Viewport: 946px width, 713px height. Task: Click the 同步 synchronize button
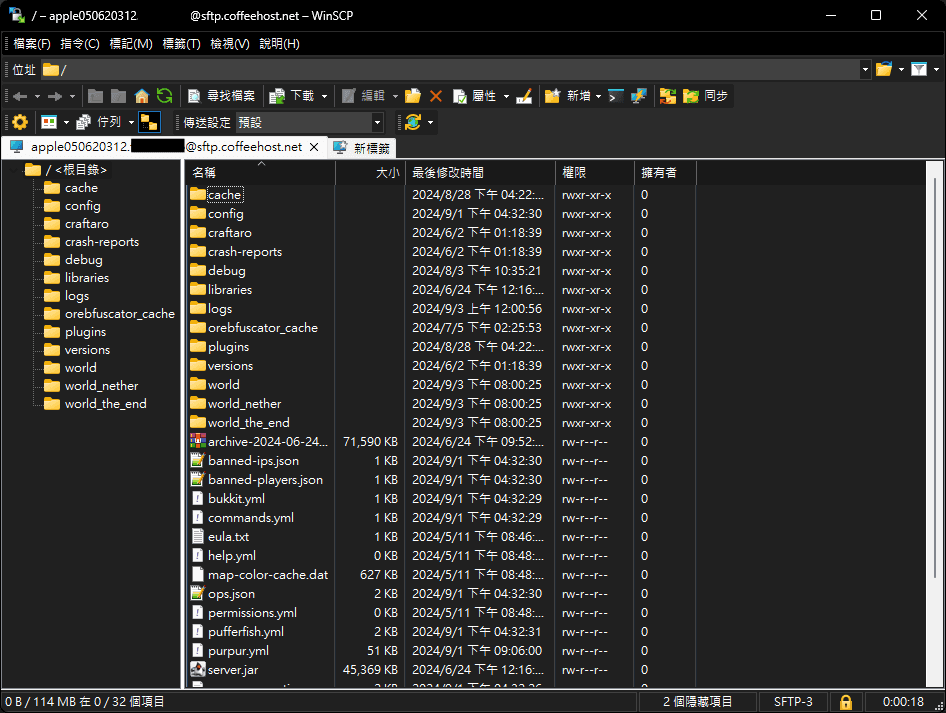point(705,96)
